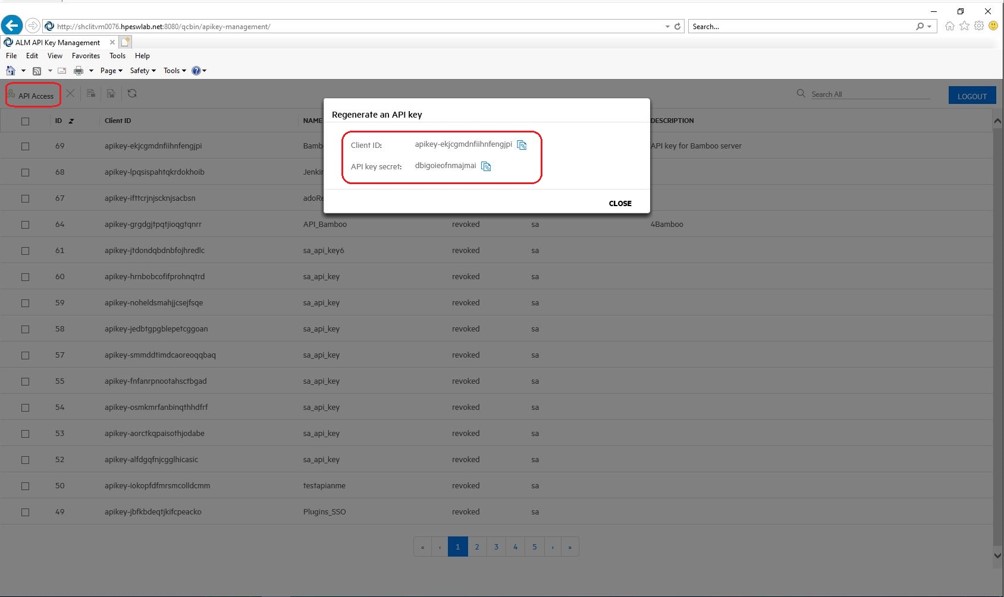Switch to the ALM API Key Management tab

tap(54, 43)
